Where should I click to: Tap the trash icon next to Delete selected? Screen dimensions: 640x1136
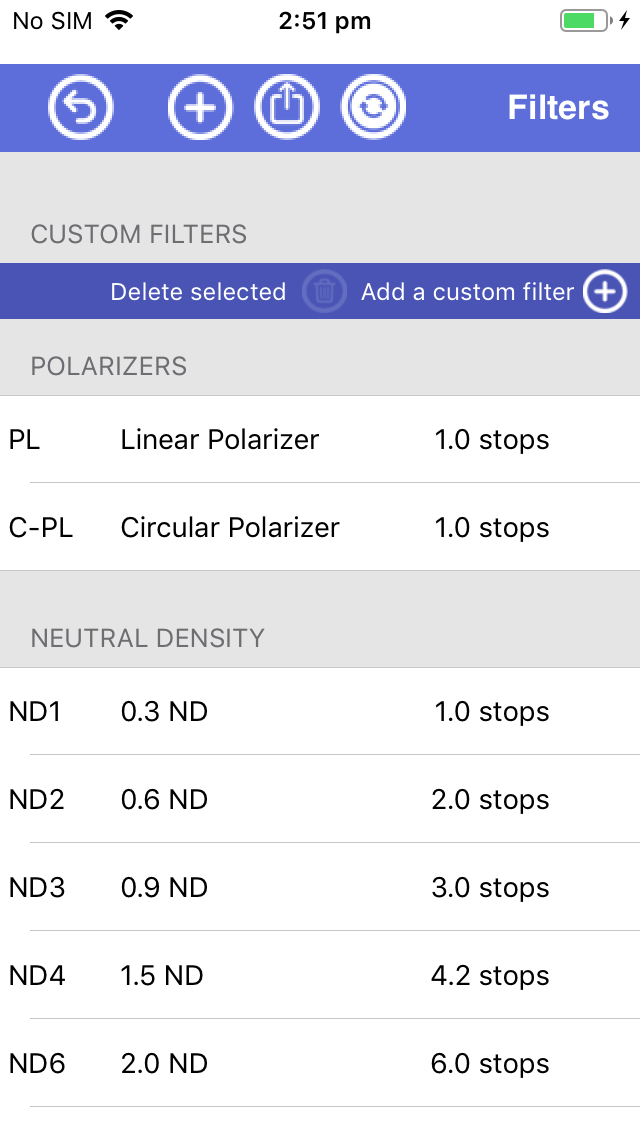click(x=323, y=291)
